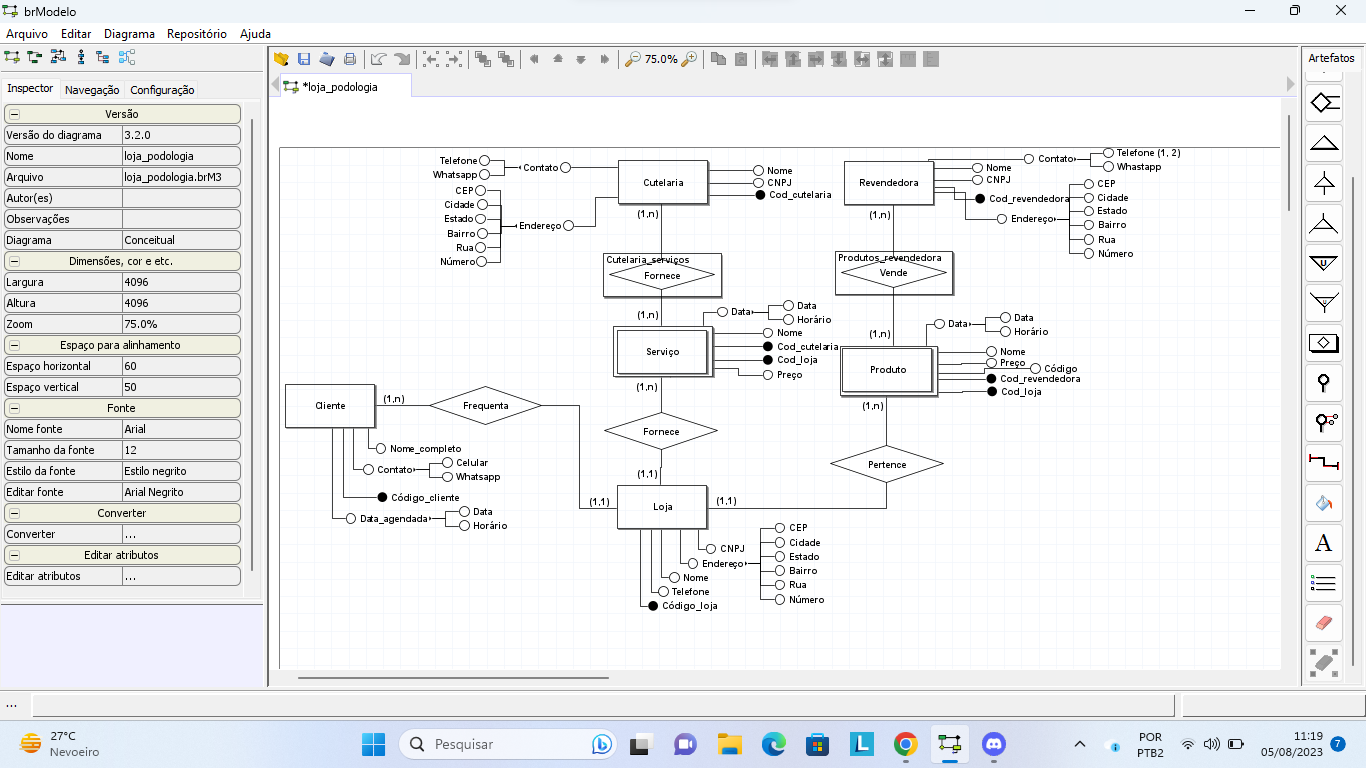Edit the Largura value 4096
The width and height of the screenshot is (1366, 768).
(181, 282)
